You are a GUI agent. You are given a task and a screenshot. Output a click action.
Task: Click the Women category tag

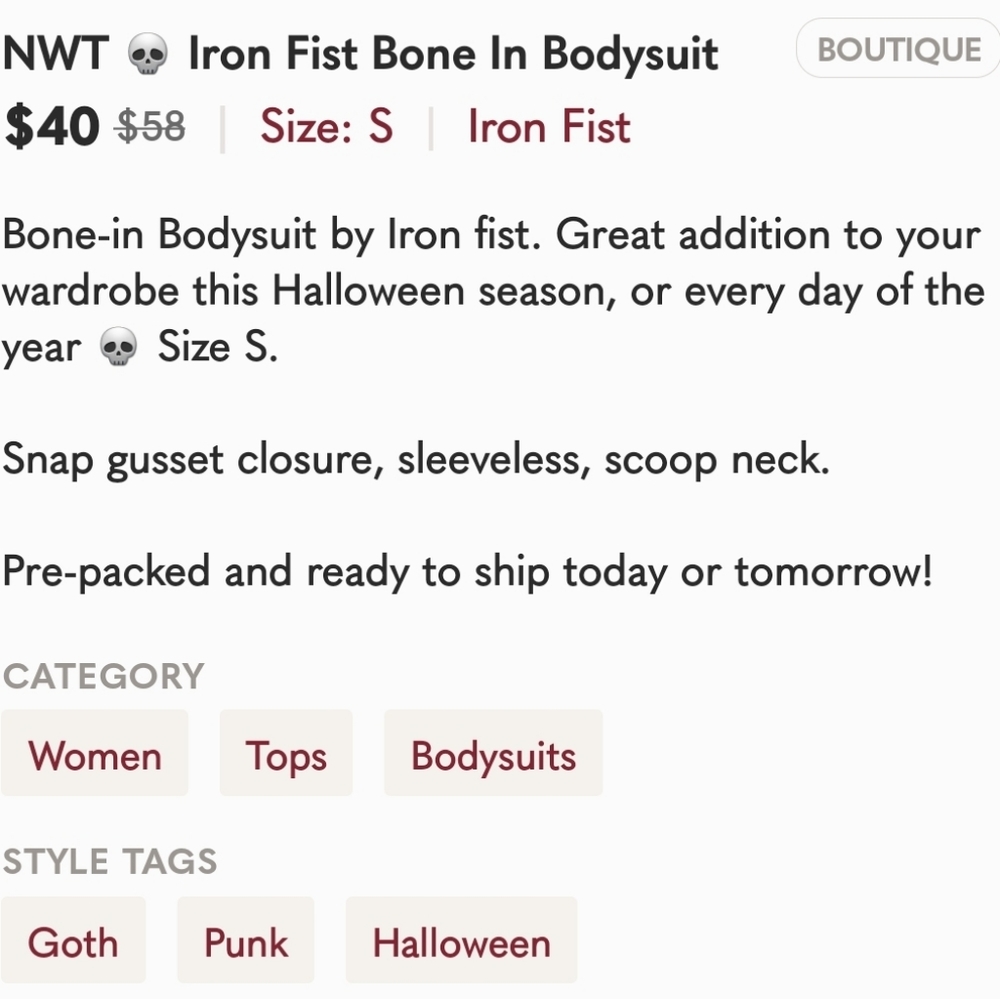point(94,754)
